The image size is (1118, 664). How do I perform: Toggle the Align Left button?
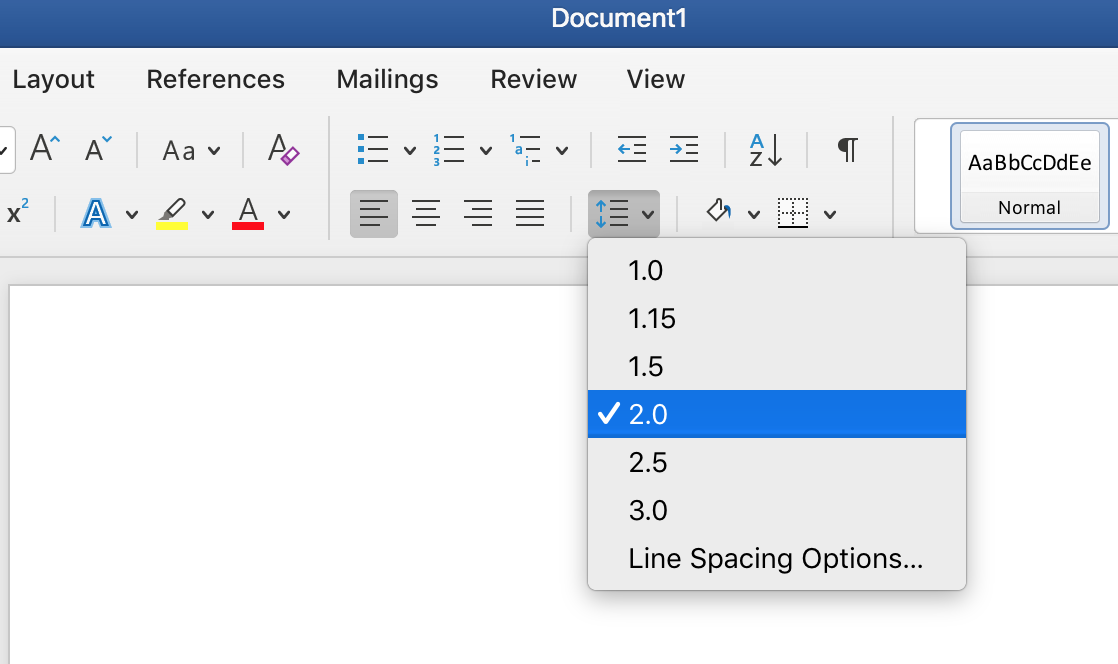click(374, 213)
